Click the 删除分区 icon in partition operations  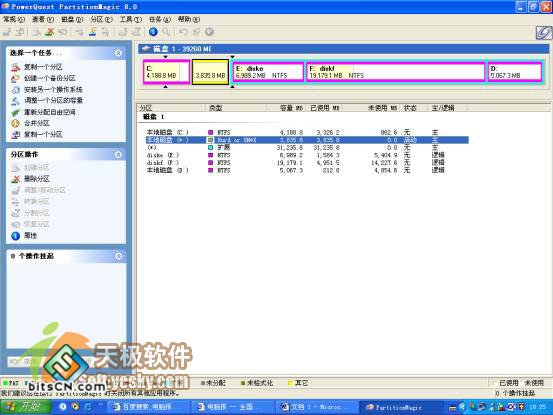[15, 179]
